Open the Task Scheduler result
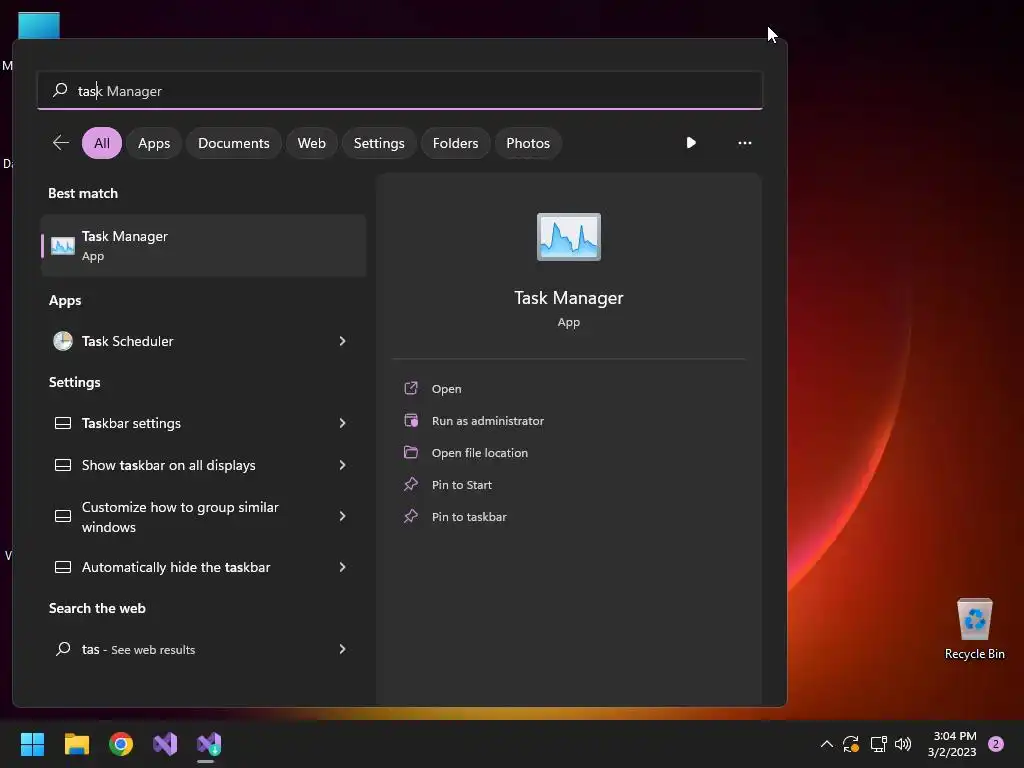 tap(203, 341)
